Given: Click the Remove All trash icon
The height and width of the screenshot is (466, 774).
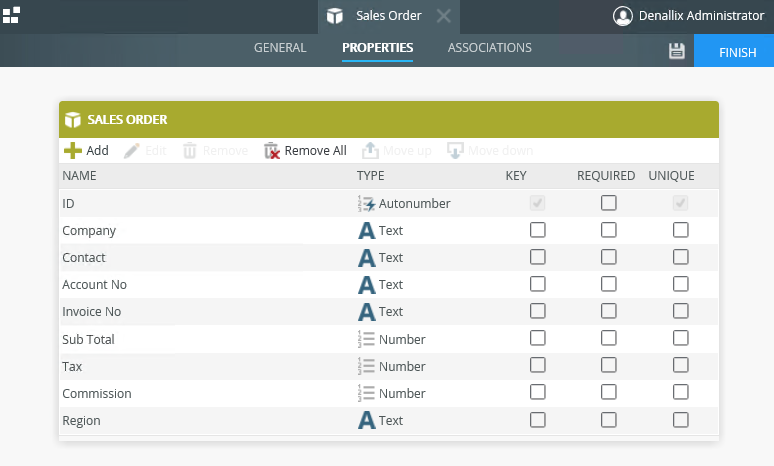Looking at the screenshot, I should 271,150.
